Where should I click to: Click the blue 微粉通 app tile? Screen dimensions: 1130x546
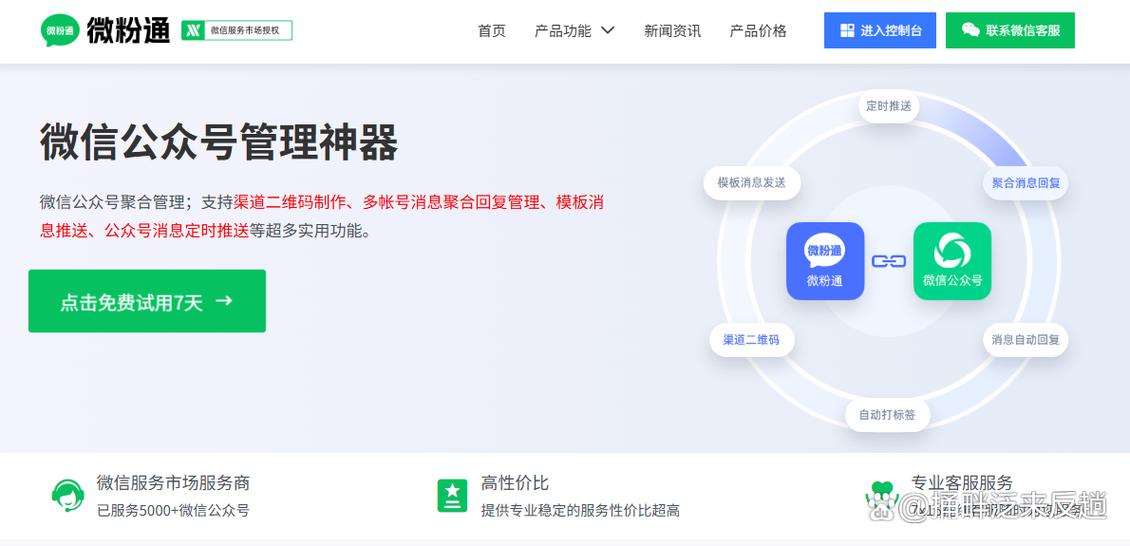click(x=825, y=261)
